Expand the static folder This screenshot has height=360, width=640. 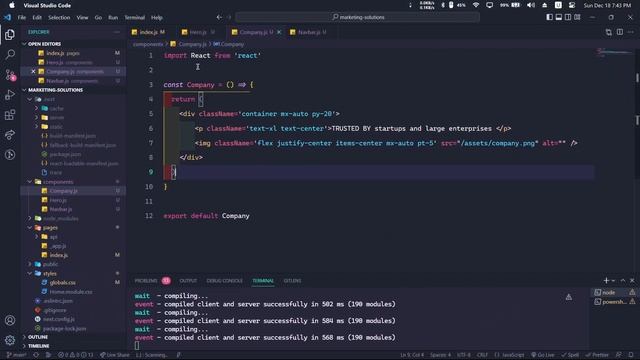point(36,127)
